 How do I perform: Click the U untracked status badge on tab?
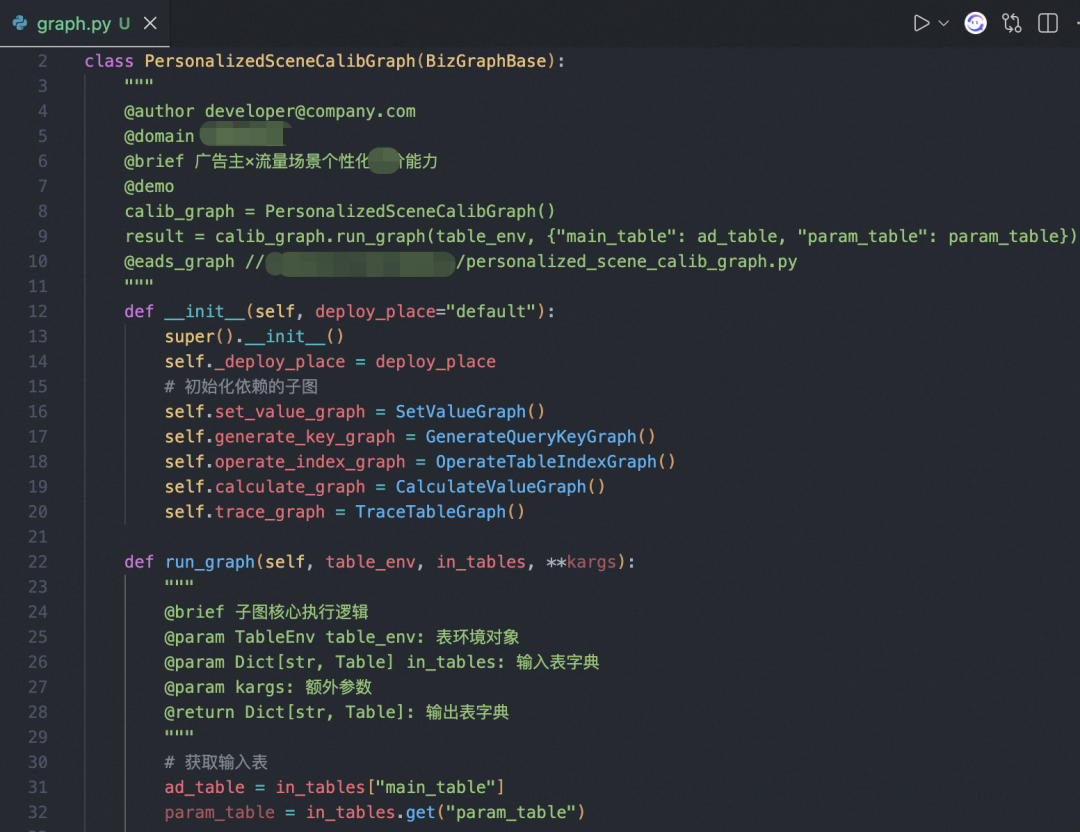(125, 23)
